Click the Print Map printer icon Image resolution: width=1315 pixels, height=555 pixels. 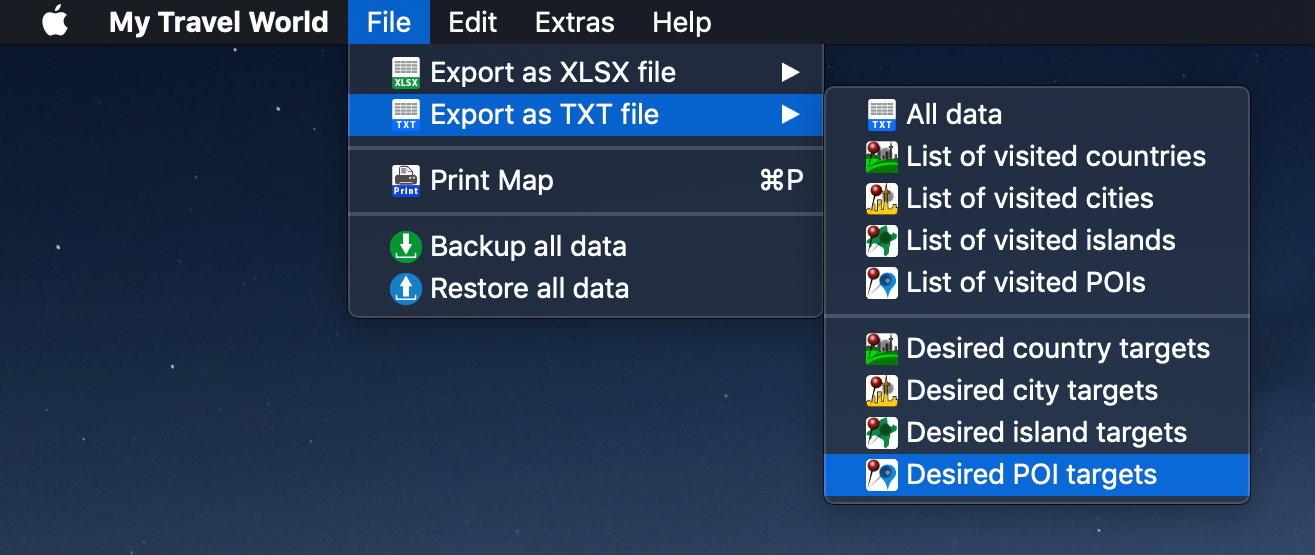tap(406, 181)
